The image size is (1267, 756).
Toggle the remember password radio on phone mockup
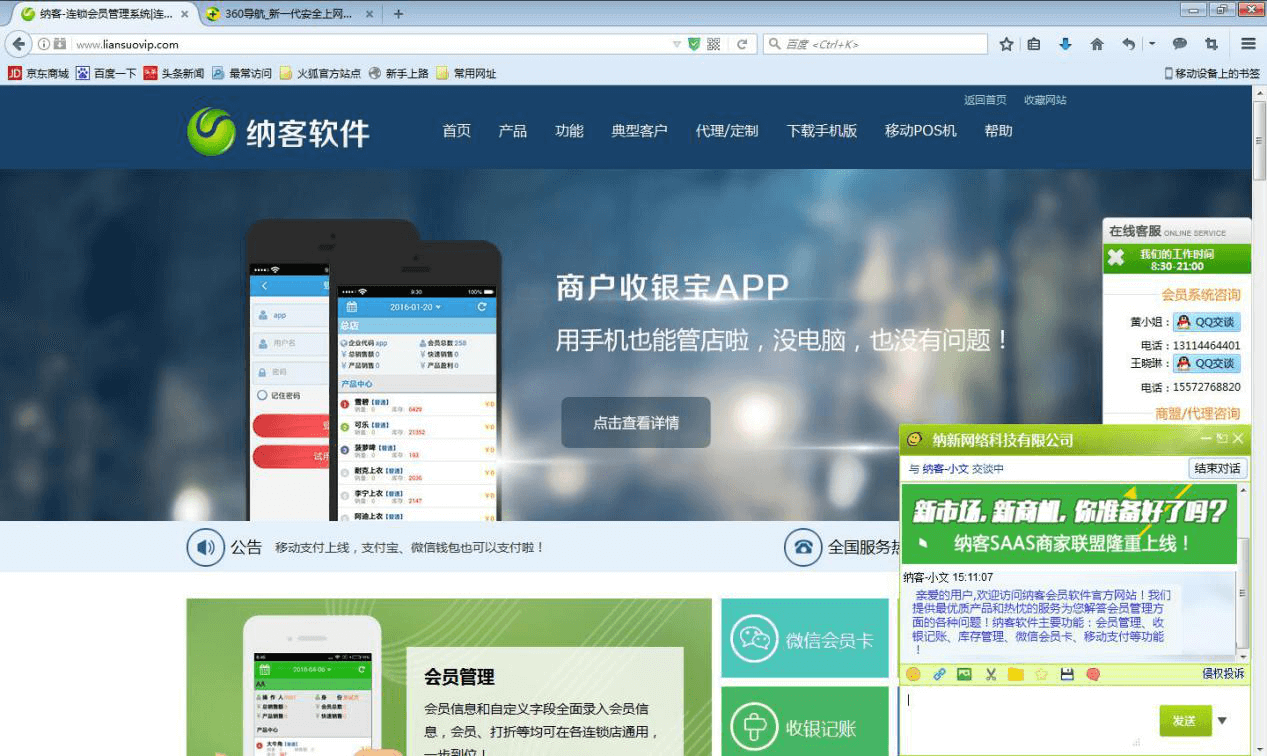[x=262, y=395]
